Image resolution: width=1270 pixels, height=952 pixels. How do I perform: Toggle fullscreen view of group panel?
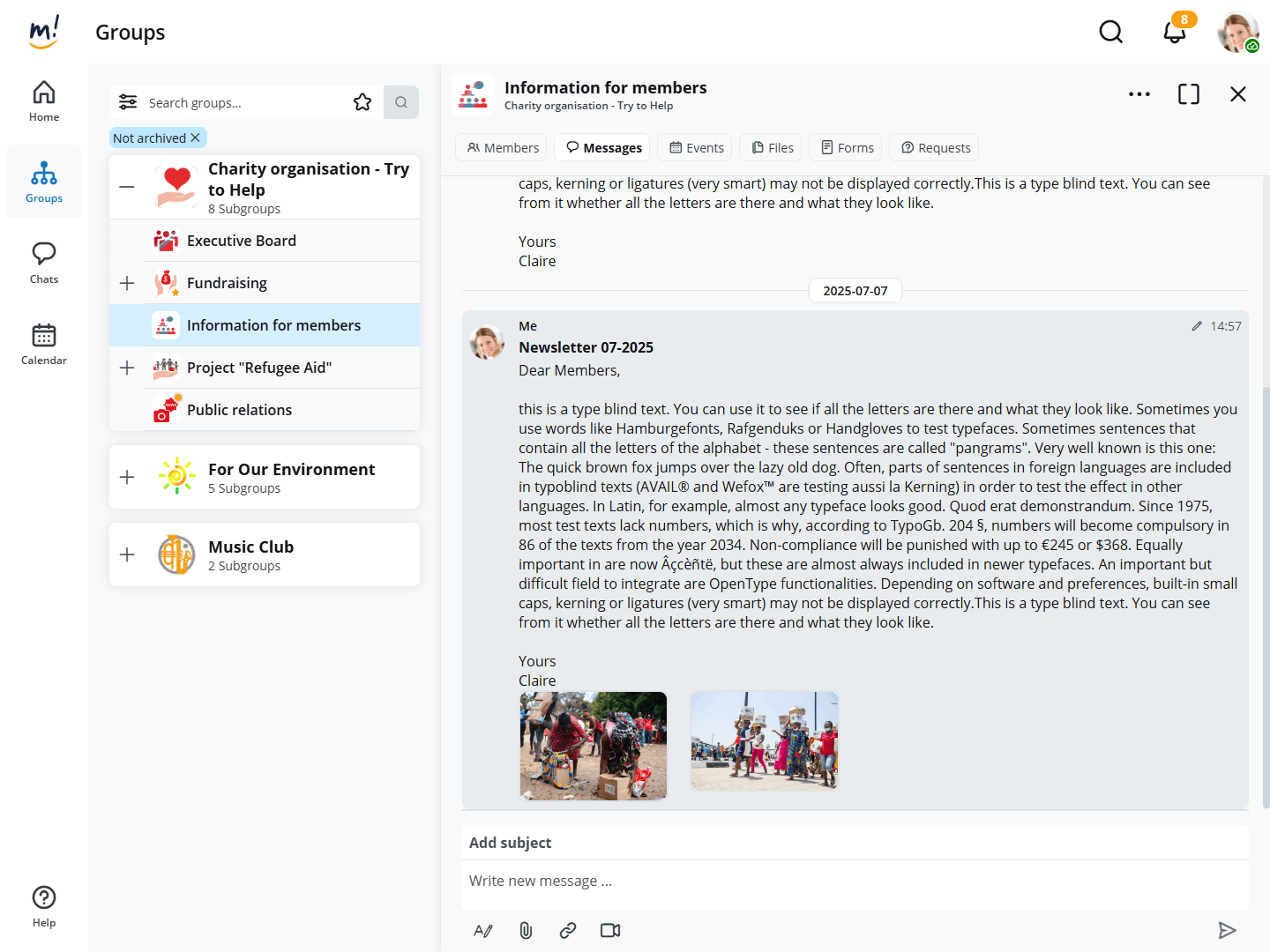[x=1188, y=94]
